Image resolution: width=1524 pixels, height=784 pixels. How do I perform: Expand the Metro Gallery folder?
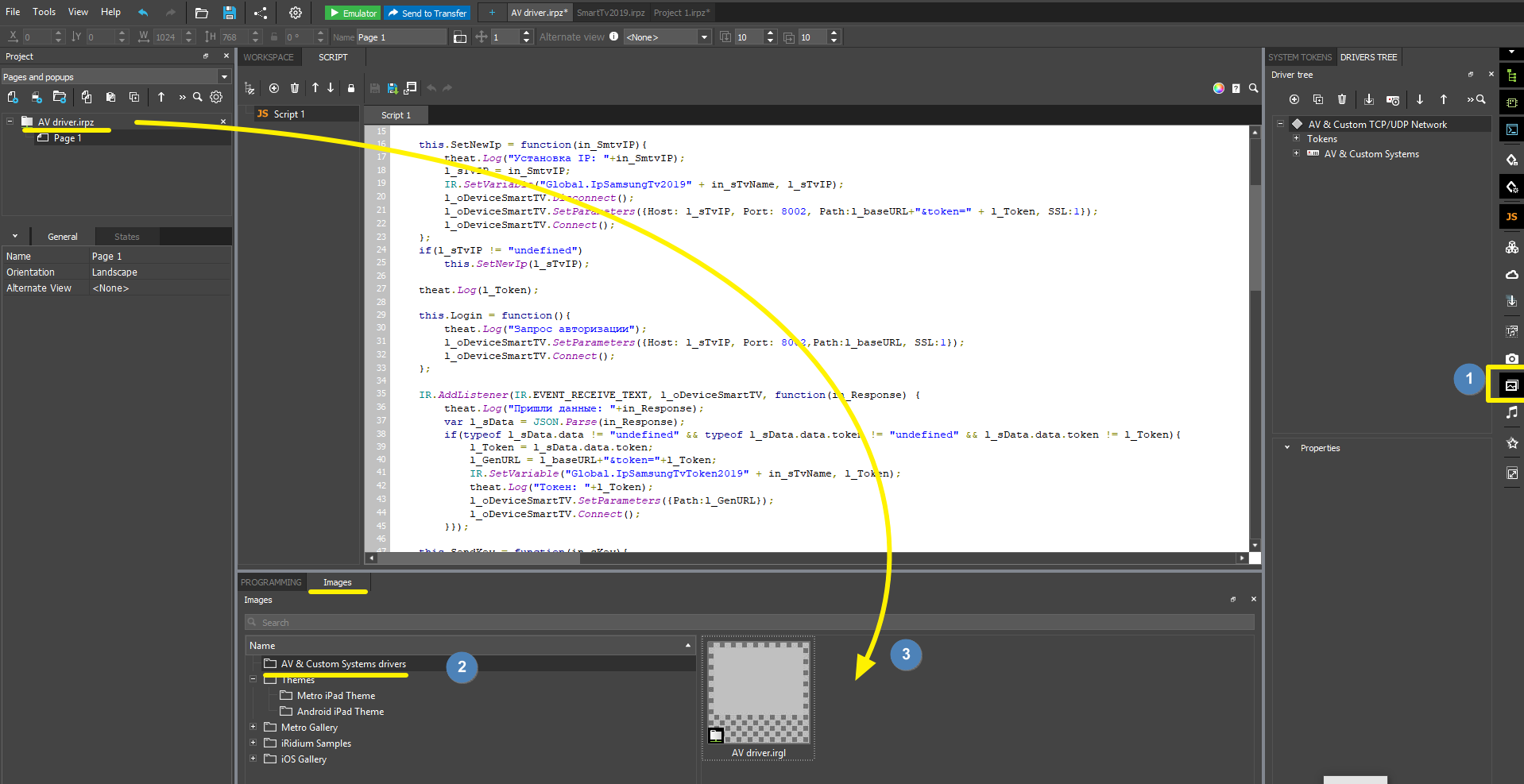coord(253,728)
